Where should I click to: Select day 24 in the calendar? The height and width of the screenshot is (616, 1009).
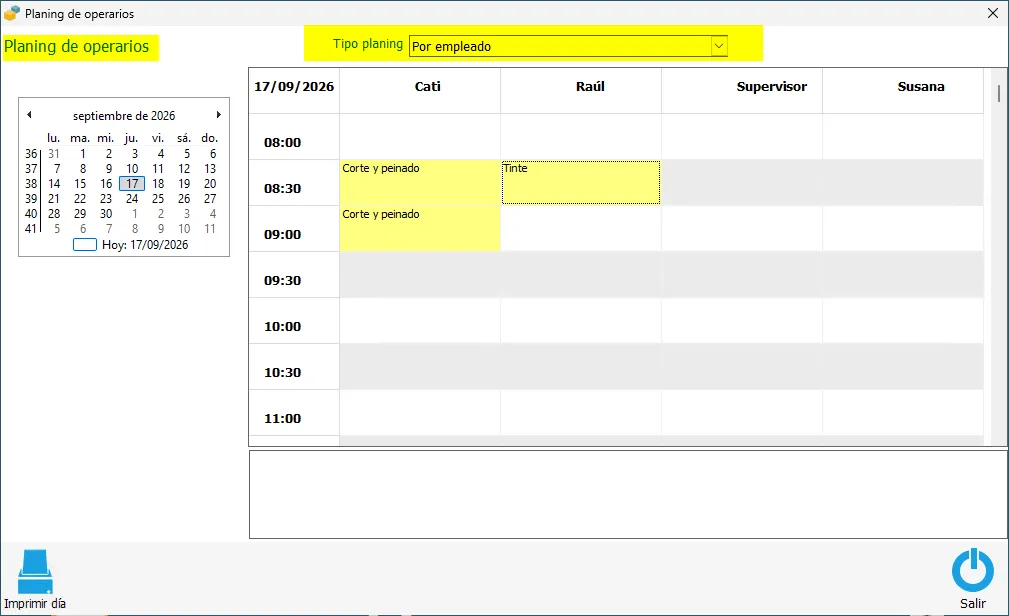click(132, 199)
